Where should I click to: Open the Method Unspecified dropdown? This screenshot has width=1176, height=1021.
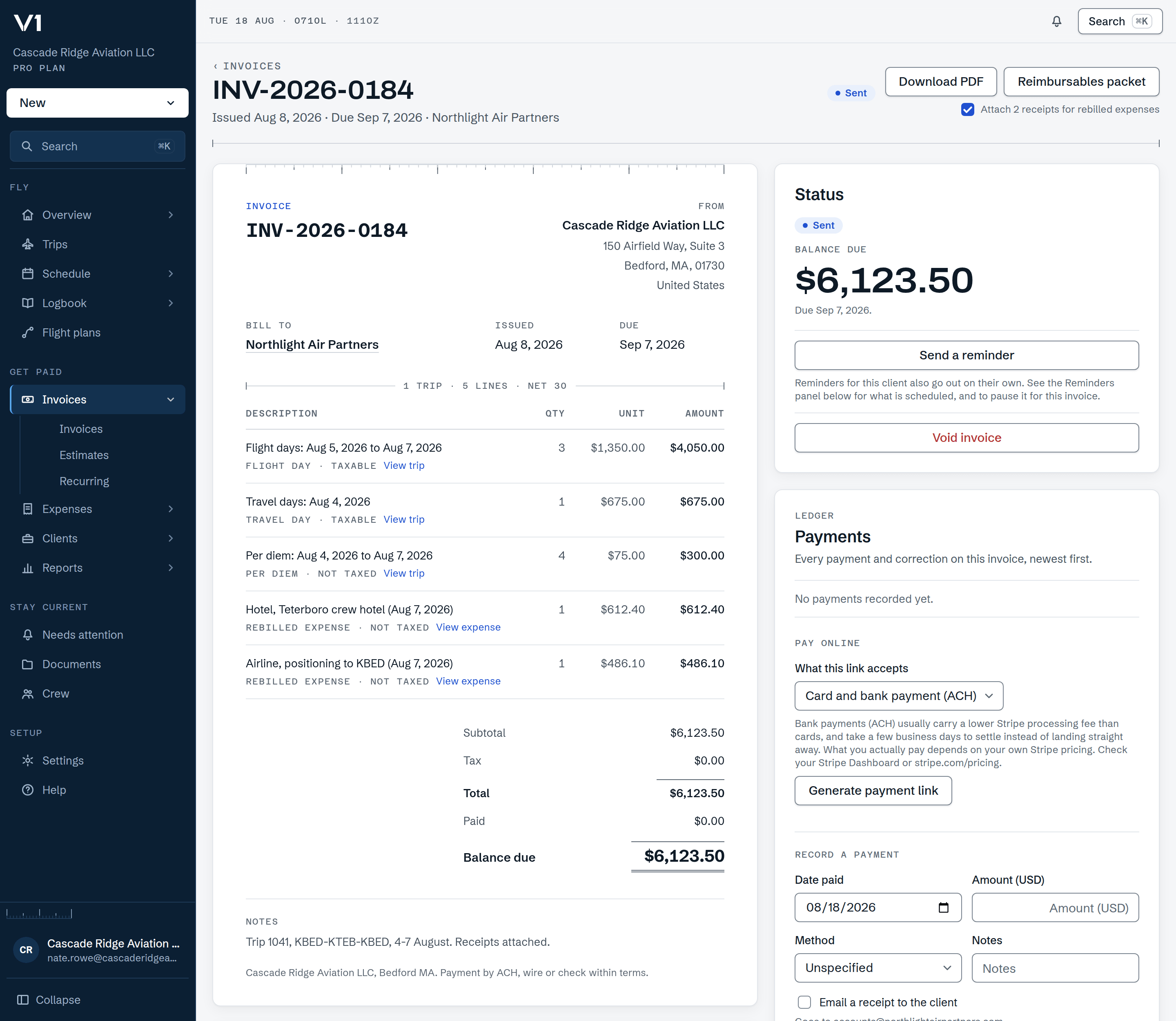pyautogui.click(x=878, y=968)
